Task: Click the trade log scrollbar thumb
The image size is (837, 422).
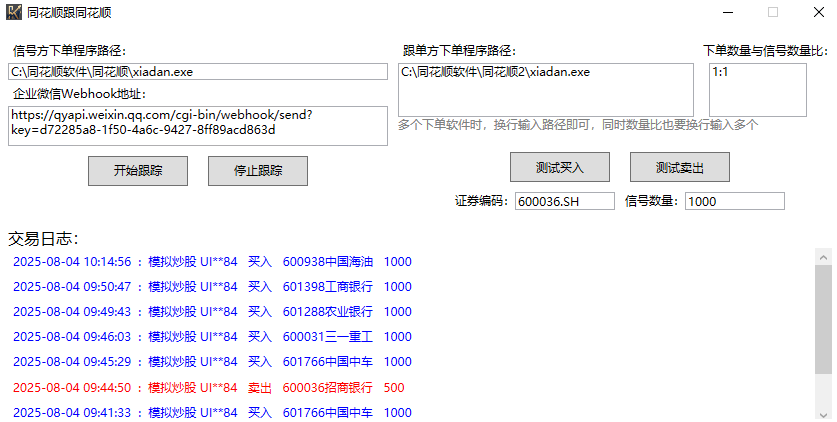Action: [823, 319]
